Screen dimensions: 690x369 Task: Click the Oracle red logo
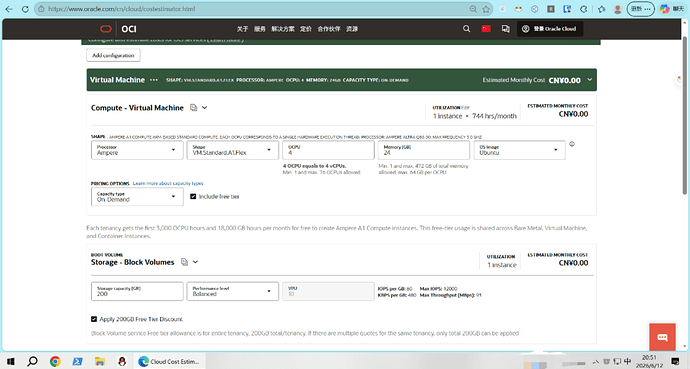tap(106, 29)
